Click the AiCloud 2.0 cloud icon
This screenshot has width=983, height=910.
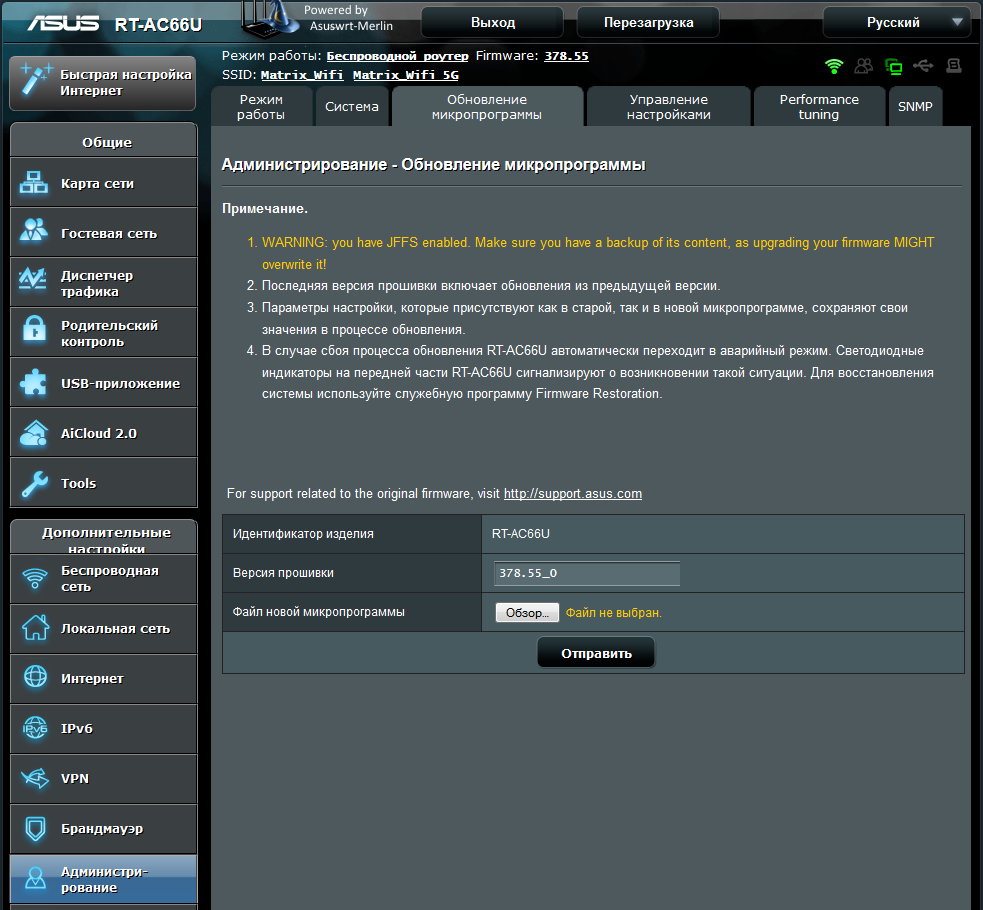point(34,432)
